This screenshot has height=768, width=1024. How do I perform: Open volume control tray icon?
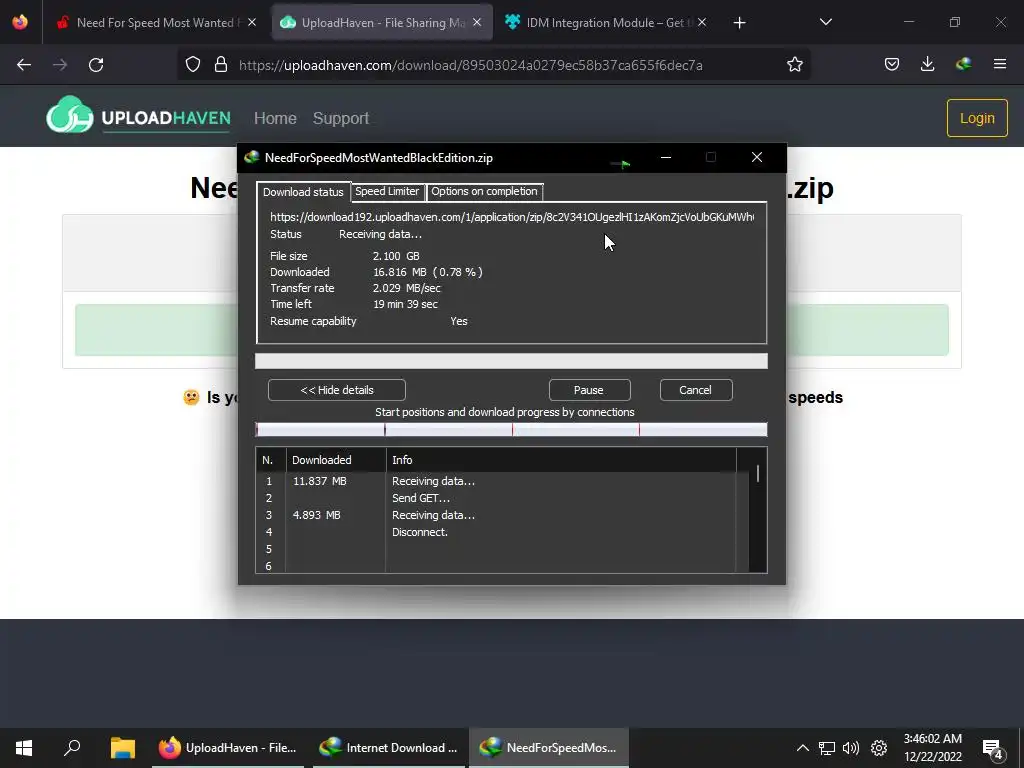click(851, 748)
